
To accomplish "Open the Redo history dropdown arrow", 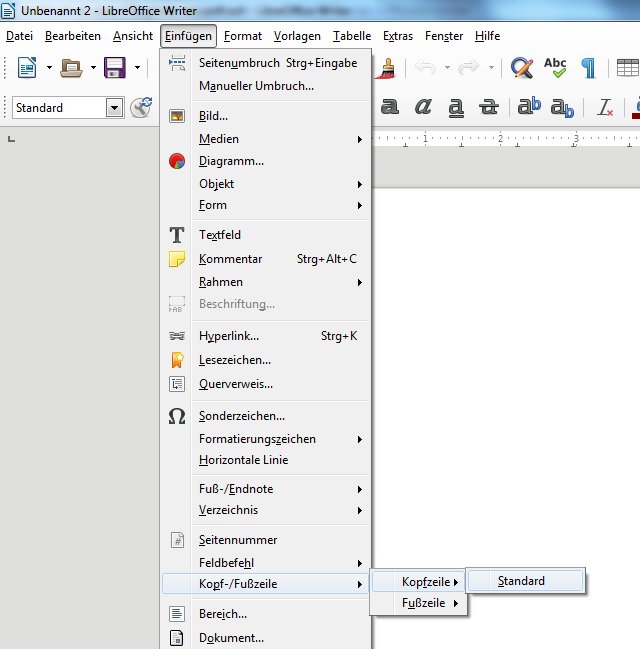I will 491,67.
